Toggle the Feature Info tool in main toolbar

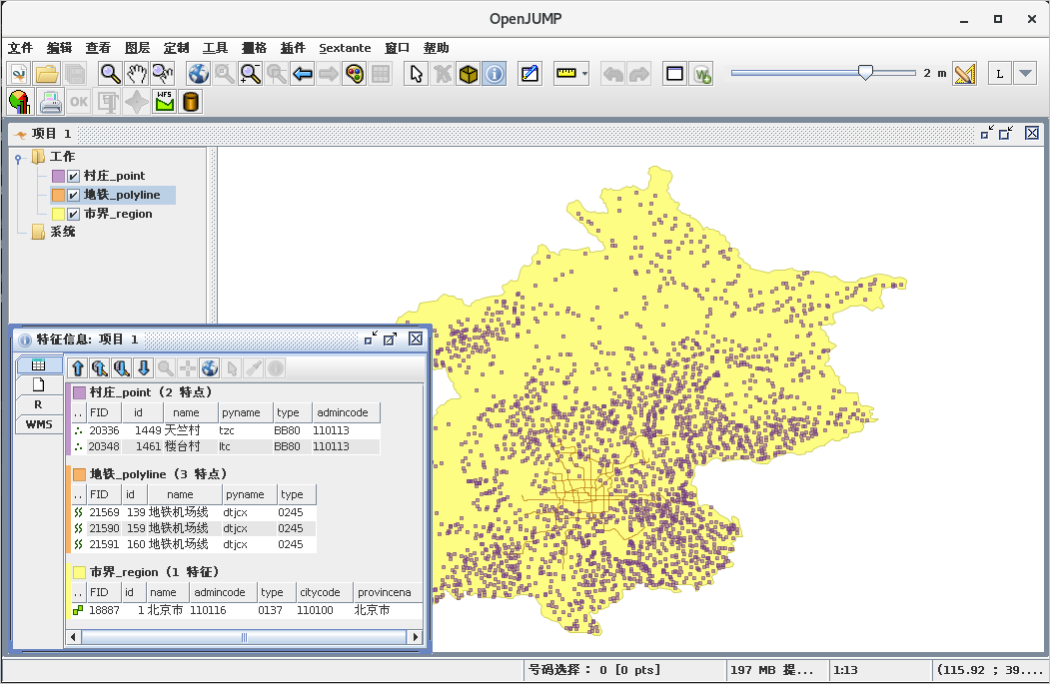coord(494,74)
